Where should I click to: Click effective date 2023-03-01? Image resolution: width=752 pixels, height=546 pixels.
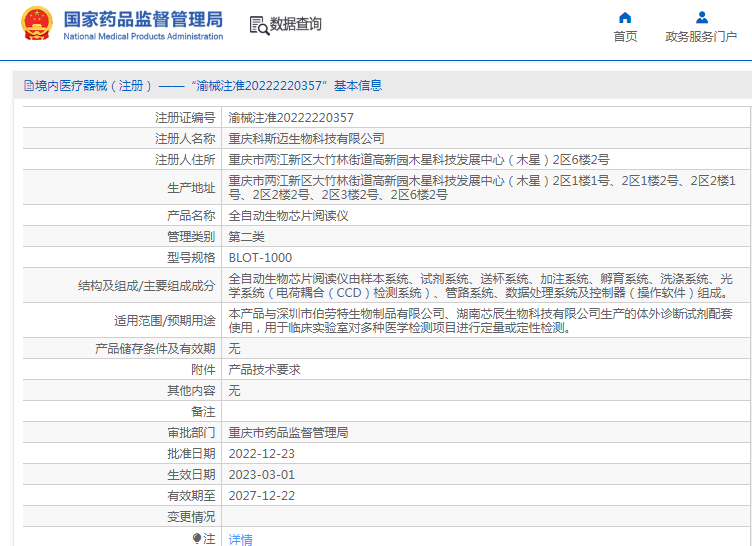(x=262, y=475)
